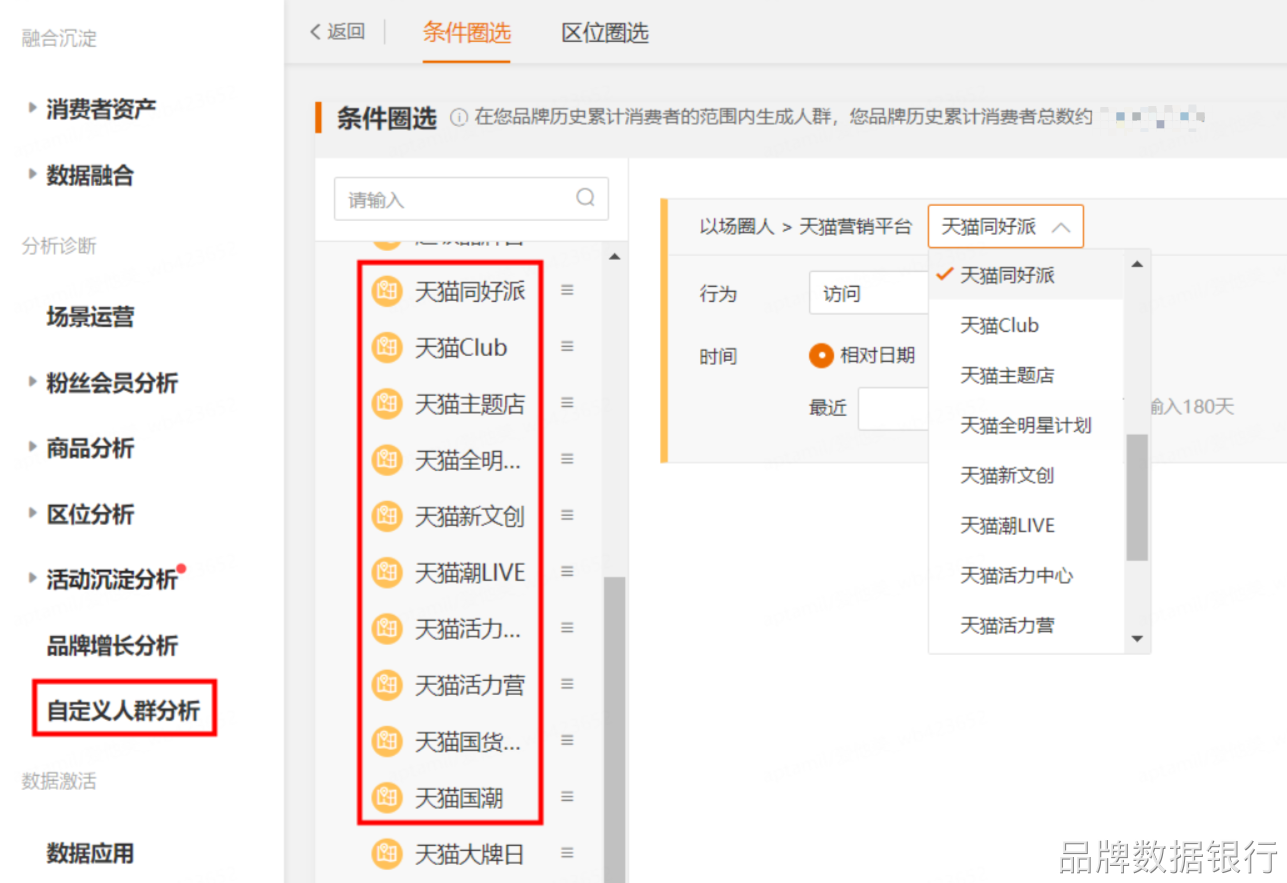Click the drag handle on the 天猫大牌日 row
This screenshot has width=1287, height=883.
pyautogui.click(x=567, y=853)
